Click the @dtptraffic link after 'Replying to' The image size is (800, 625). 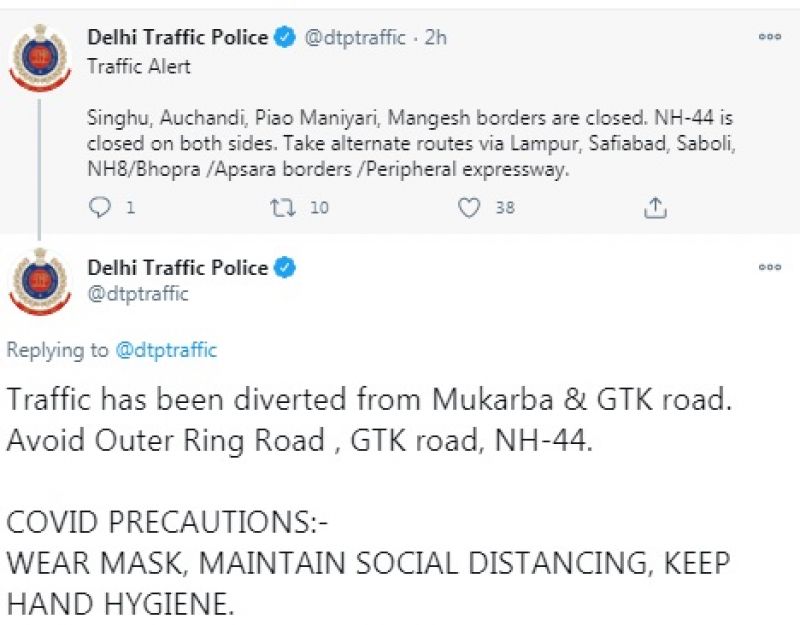point(166,350)
